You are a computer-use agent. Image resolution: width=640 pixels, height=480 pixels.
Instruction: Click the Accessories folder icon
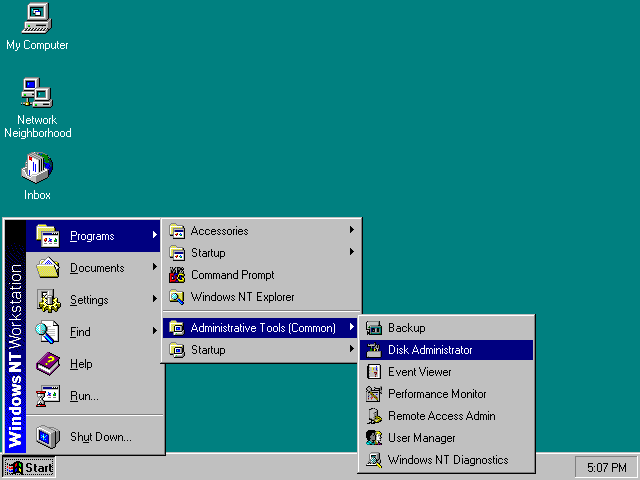click(x=177, y=231)
